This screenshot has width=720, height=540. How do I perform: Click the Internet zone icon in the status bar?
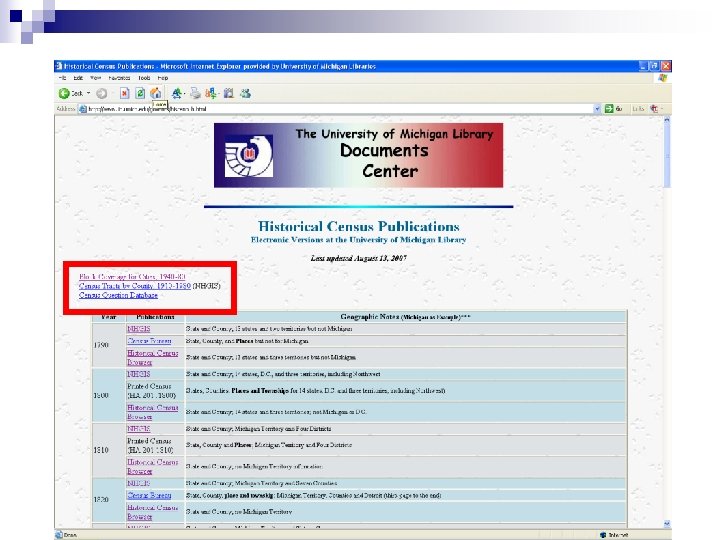tap(603, 535)
